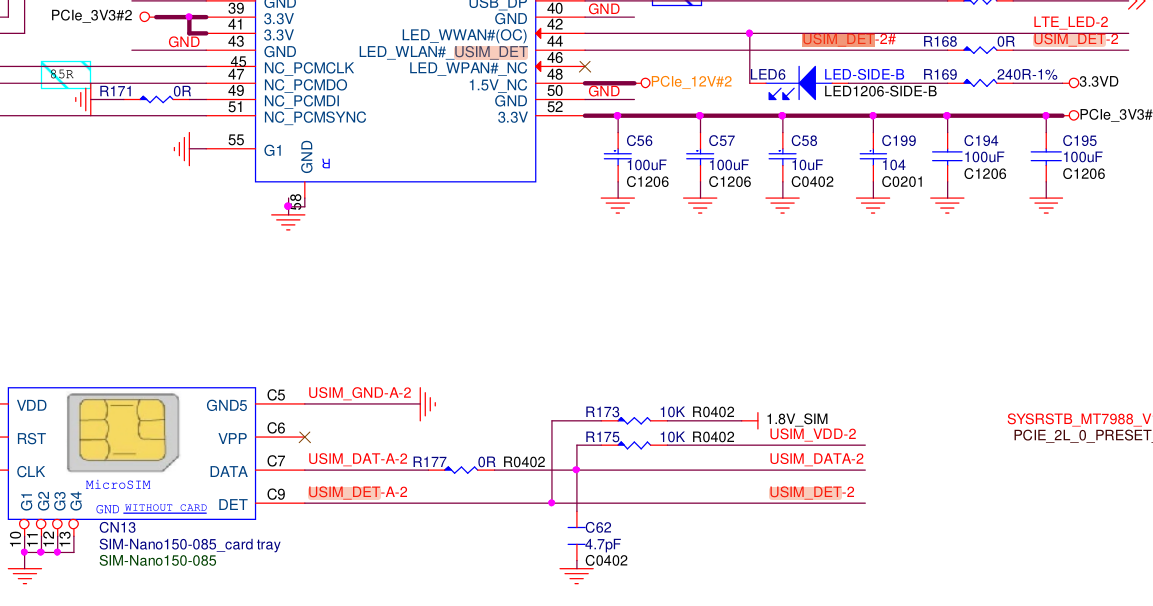Select the orange PCIe_12V#2 net label
The image size is (1153, 606).
(x=692, y=82)
